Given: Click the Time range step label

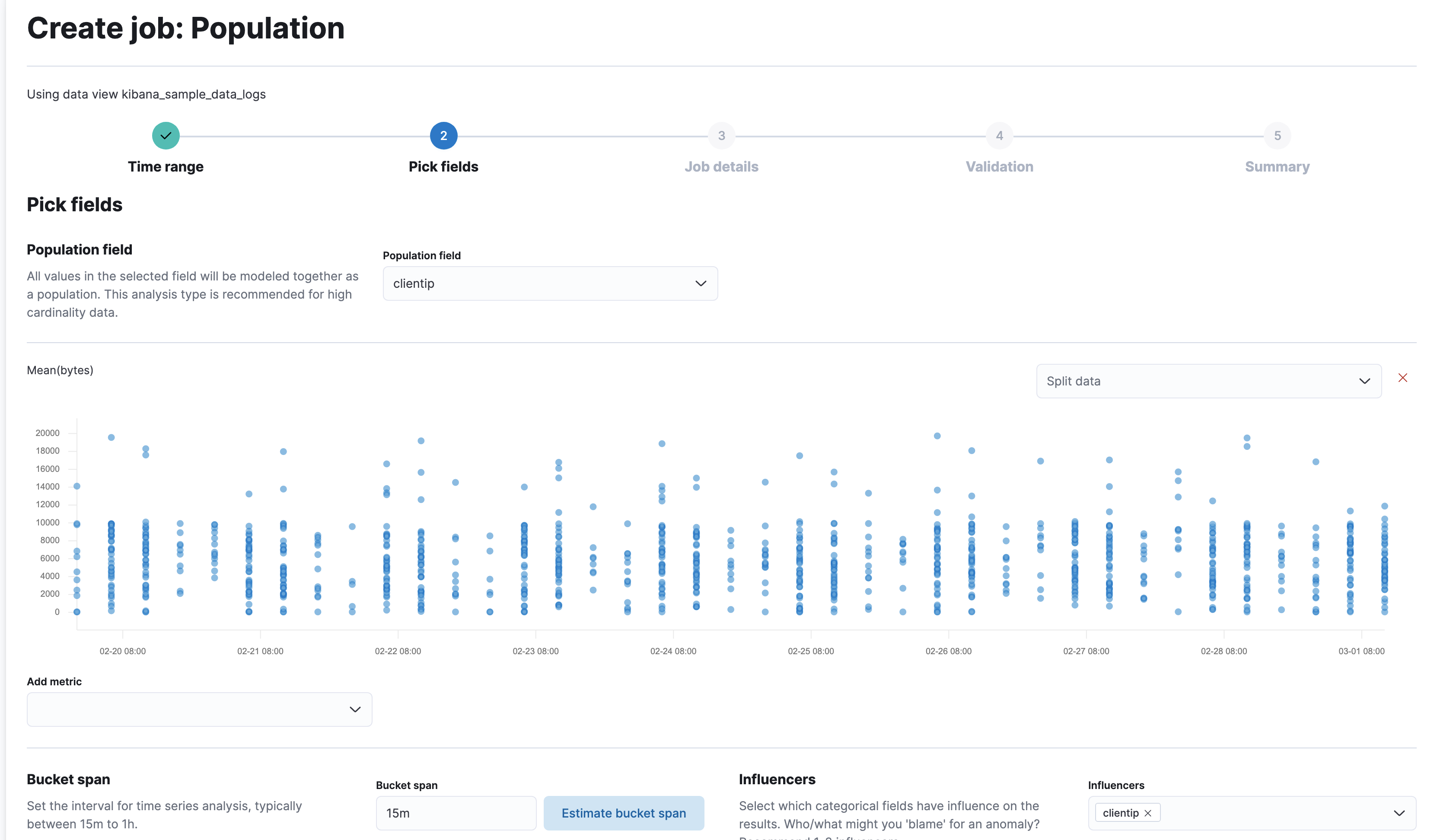Looking at the screenshot, I should (166, 166).
